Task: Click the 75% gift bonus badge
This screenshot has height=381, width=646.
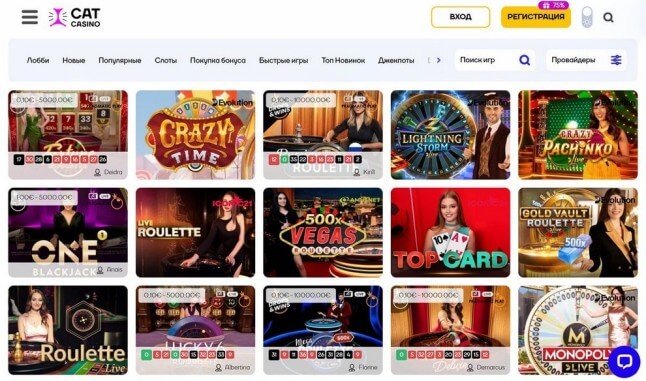Action: pos(553,5)
